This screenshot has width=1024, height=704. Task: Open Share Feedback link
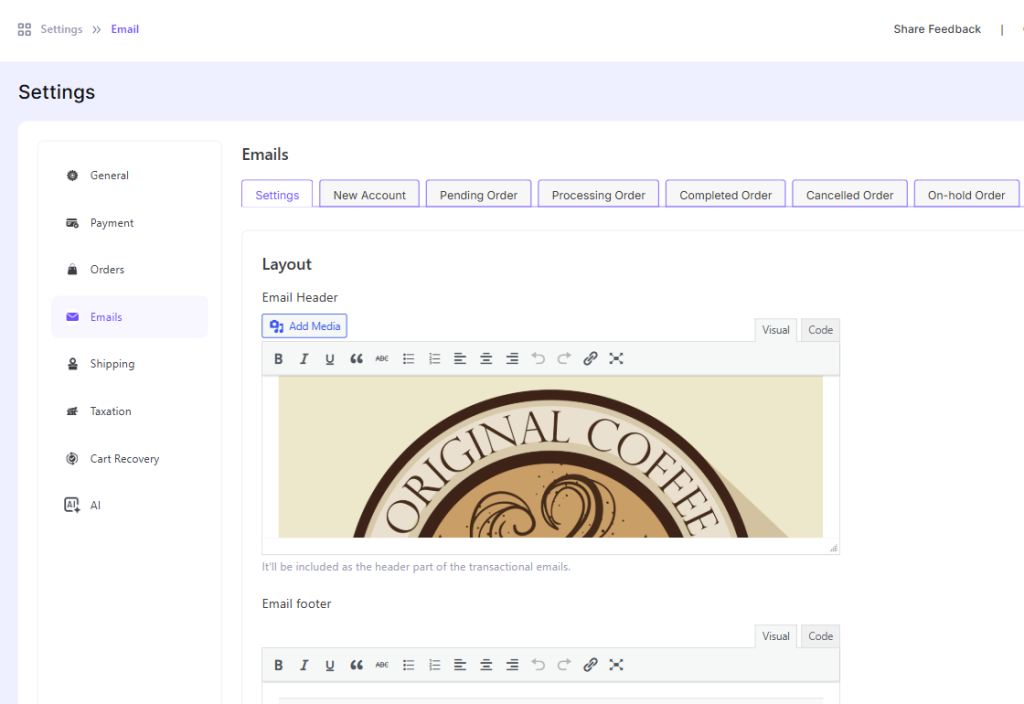click(x=937, y=29)
